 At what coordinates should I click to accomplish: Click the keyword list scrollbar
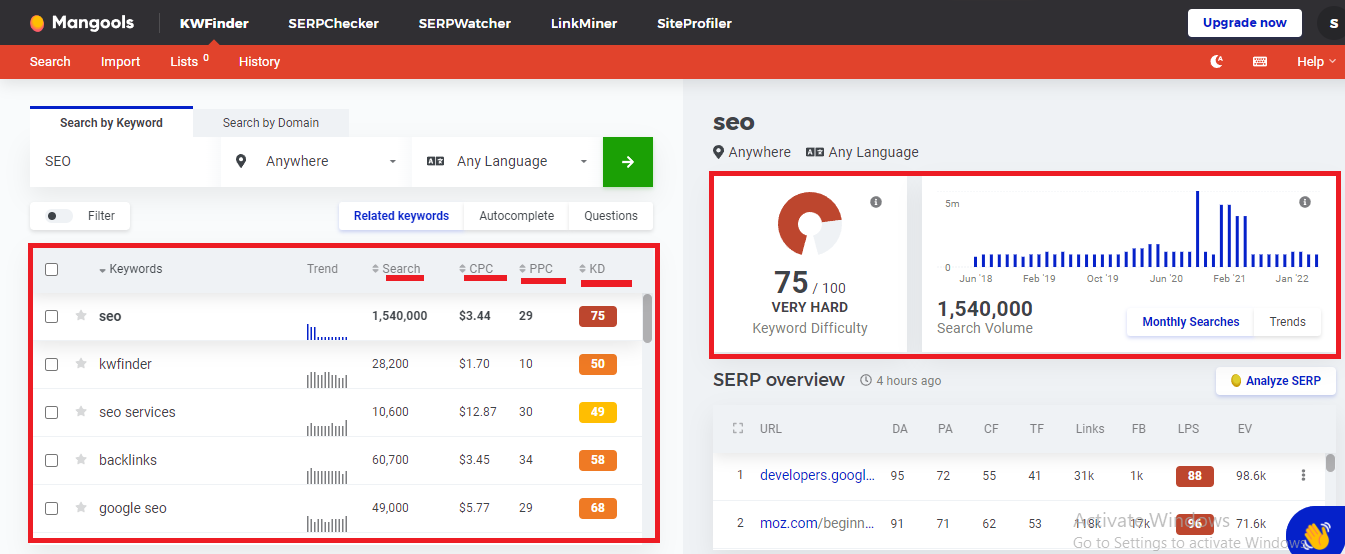pos(647,318)
